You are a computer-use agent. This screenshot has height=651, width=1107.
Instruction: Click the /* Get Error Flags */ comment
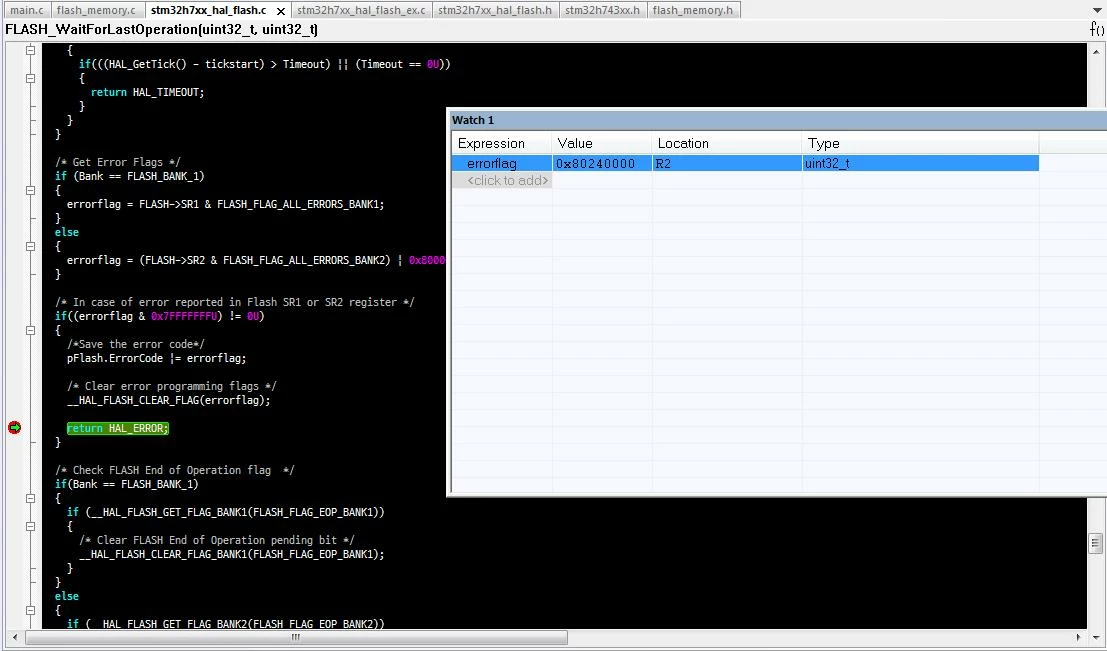(x=118, y=162)
